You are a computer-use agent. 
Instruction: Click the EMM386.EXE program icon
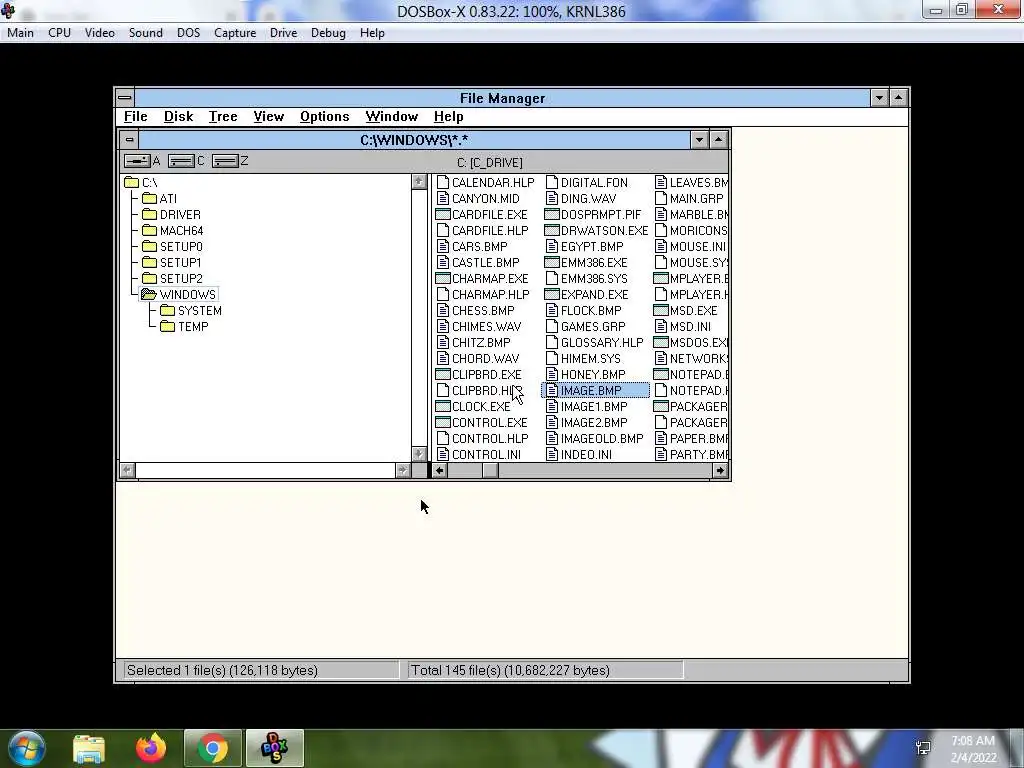pos(552,263)
